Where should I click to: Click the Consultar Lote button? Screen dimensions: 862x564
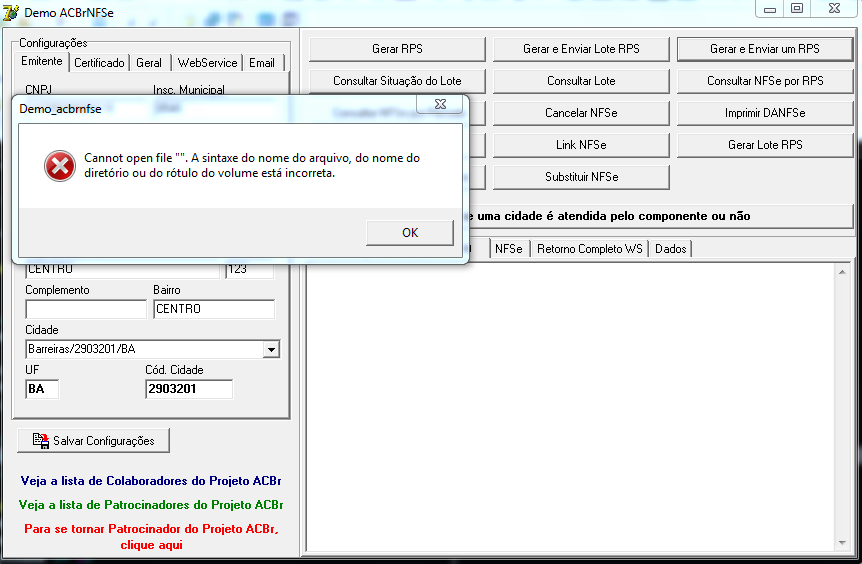click(x=581, y=81)
